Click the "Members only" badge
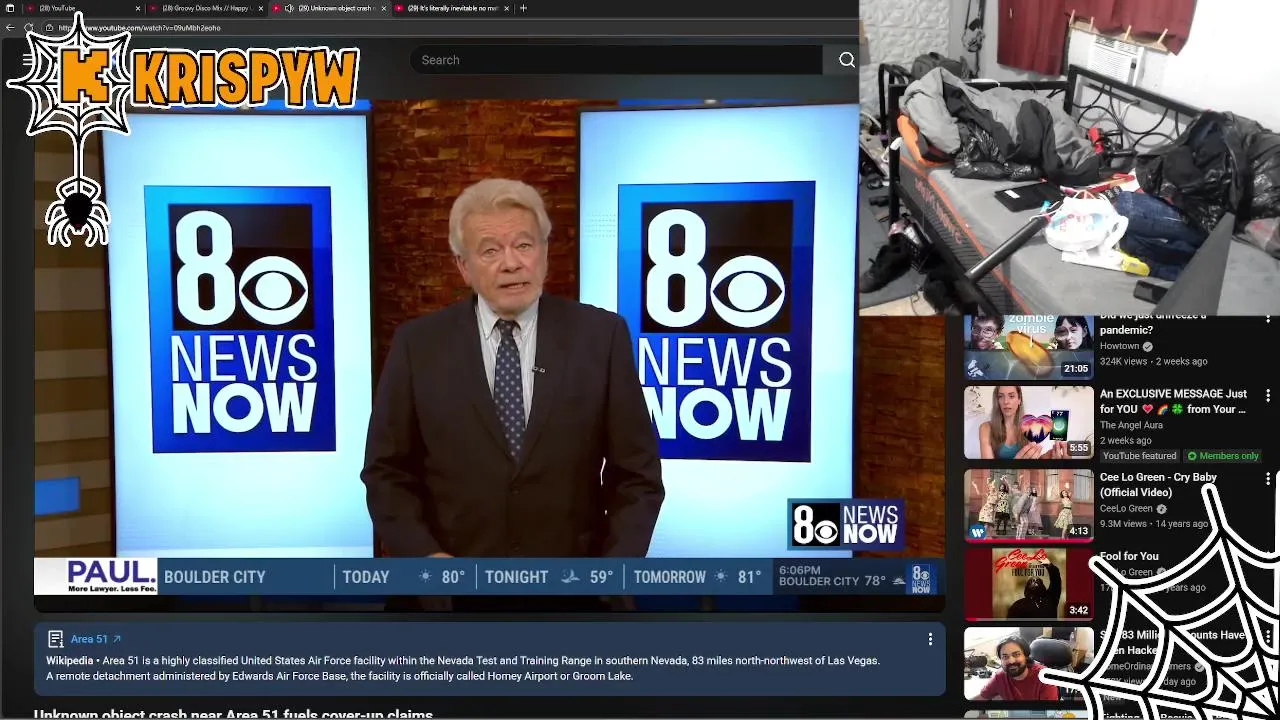This screenshot has height=720, width=1280. [x=1223, y=456]
